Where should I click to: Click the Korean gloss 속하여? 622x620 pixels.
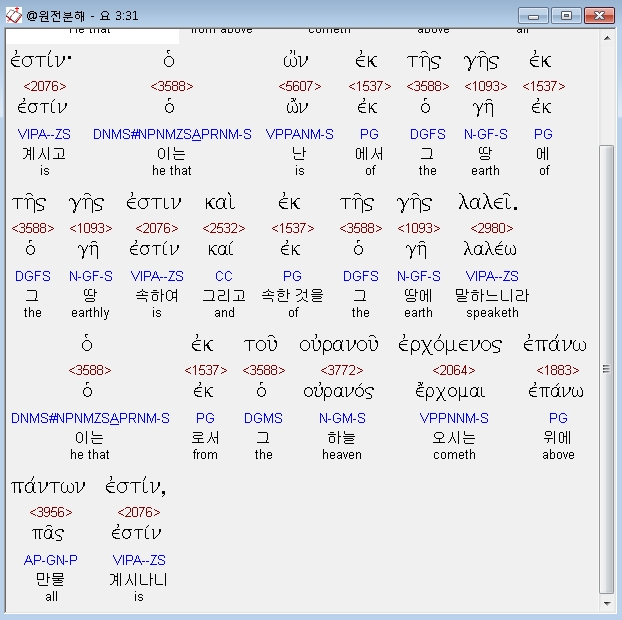coord(157,296)
